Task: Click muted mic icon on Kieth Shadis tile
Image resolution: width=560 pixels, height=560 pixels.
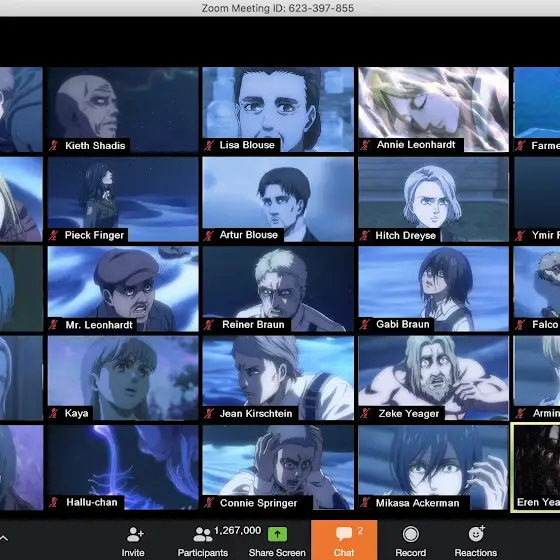Action: point(54,145)
